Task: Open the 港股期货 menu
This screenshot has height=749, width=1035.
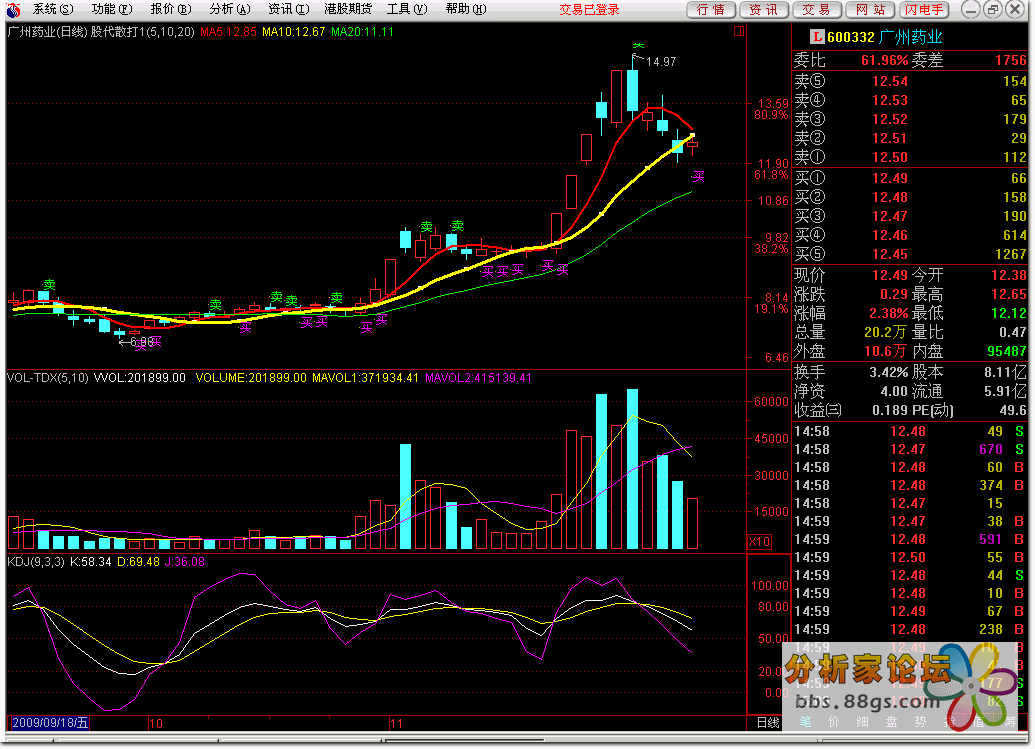Action: point(348,9)
